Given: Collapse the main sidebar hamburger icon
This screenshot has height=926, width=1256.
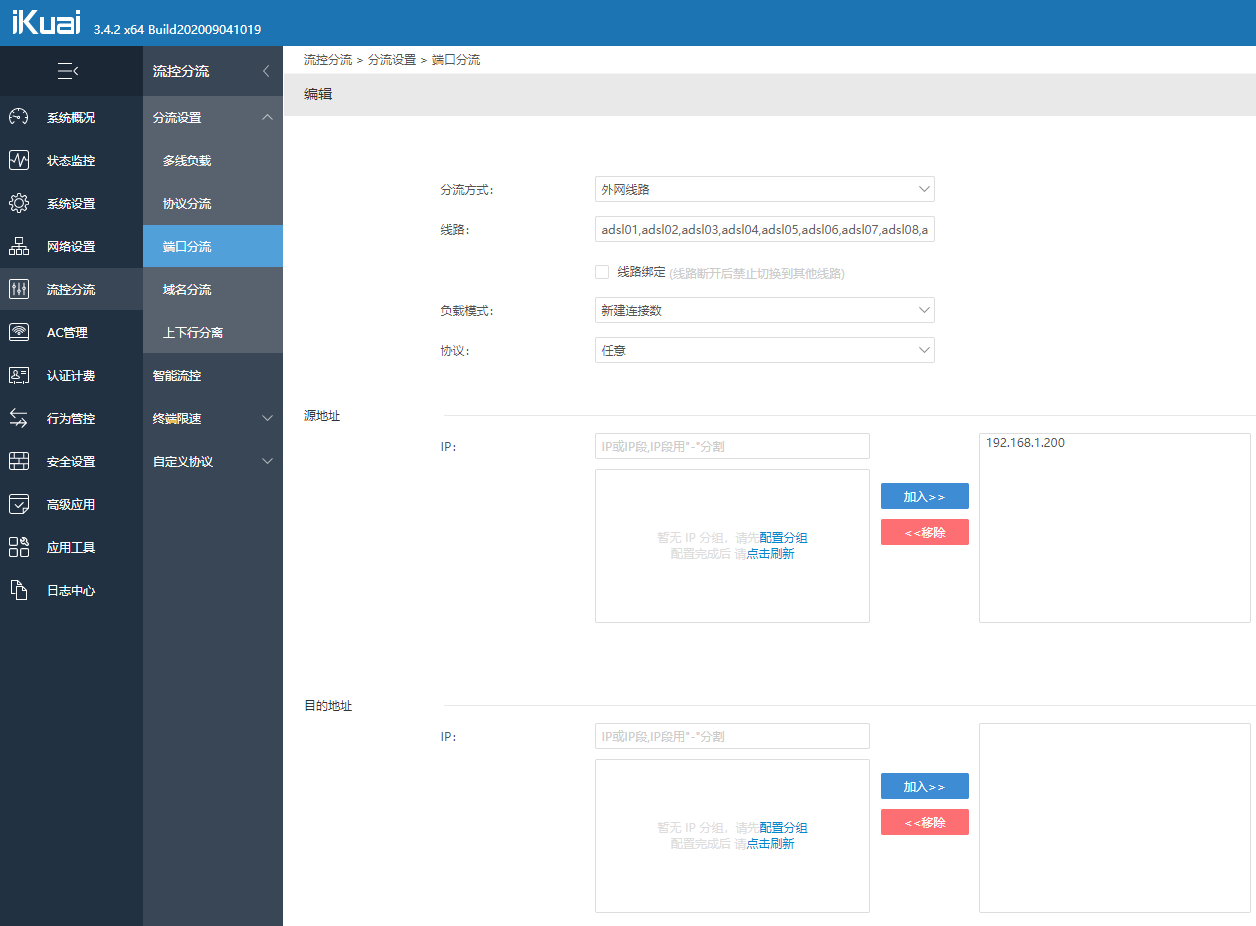Looking at the screenshot, I should [68, 71].
